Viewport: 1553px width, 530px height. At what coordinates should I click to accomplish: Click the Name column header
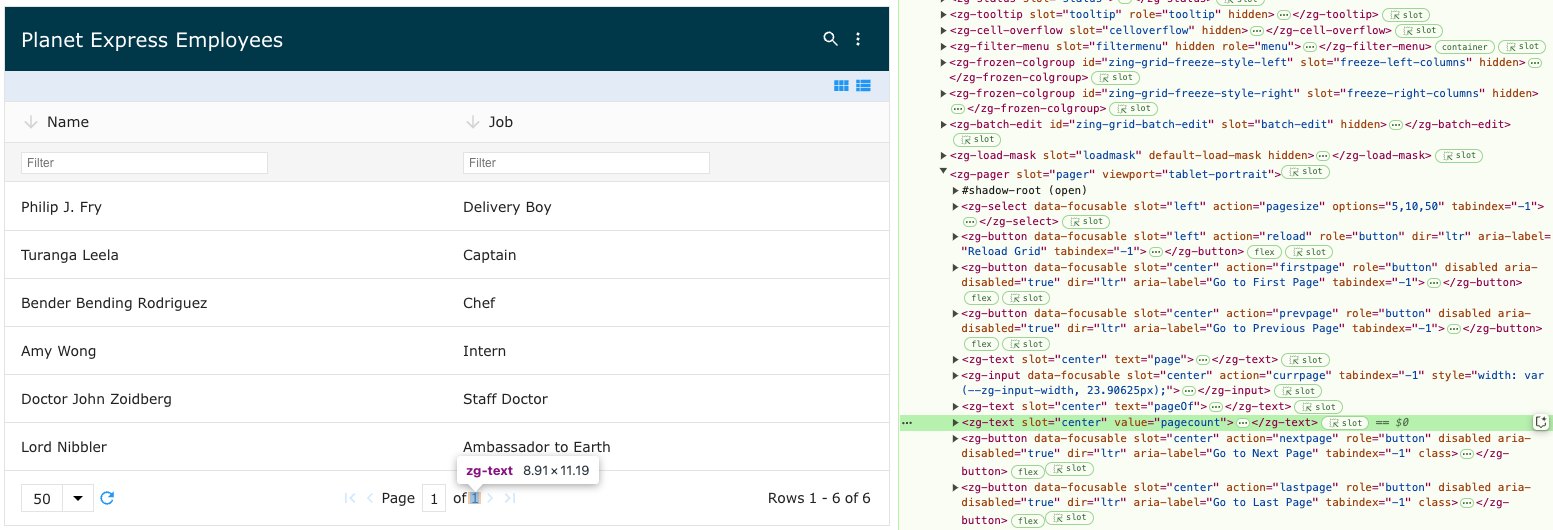point(226,122)
